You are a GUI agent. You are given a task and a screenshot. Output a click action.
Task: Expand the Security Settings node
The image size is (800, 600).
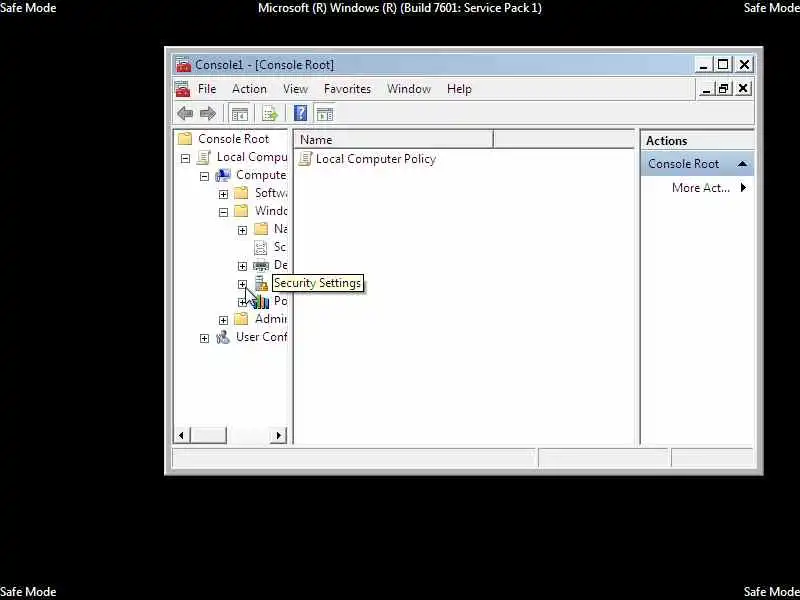(242, 284)
